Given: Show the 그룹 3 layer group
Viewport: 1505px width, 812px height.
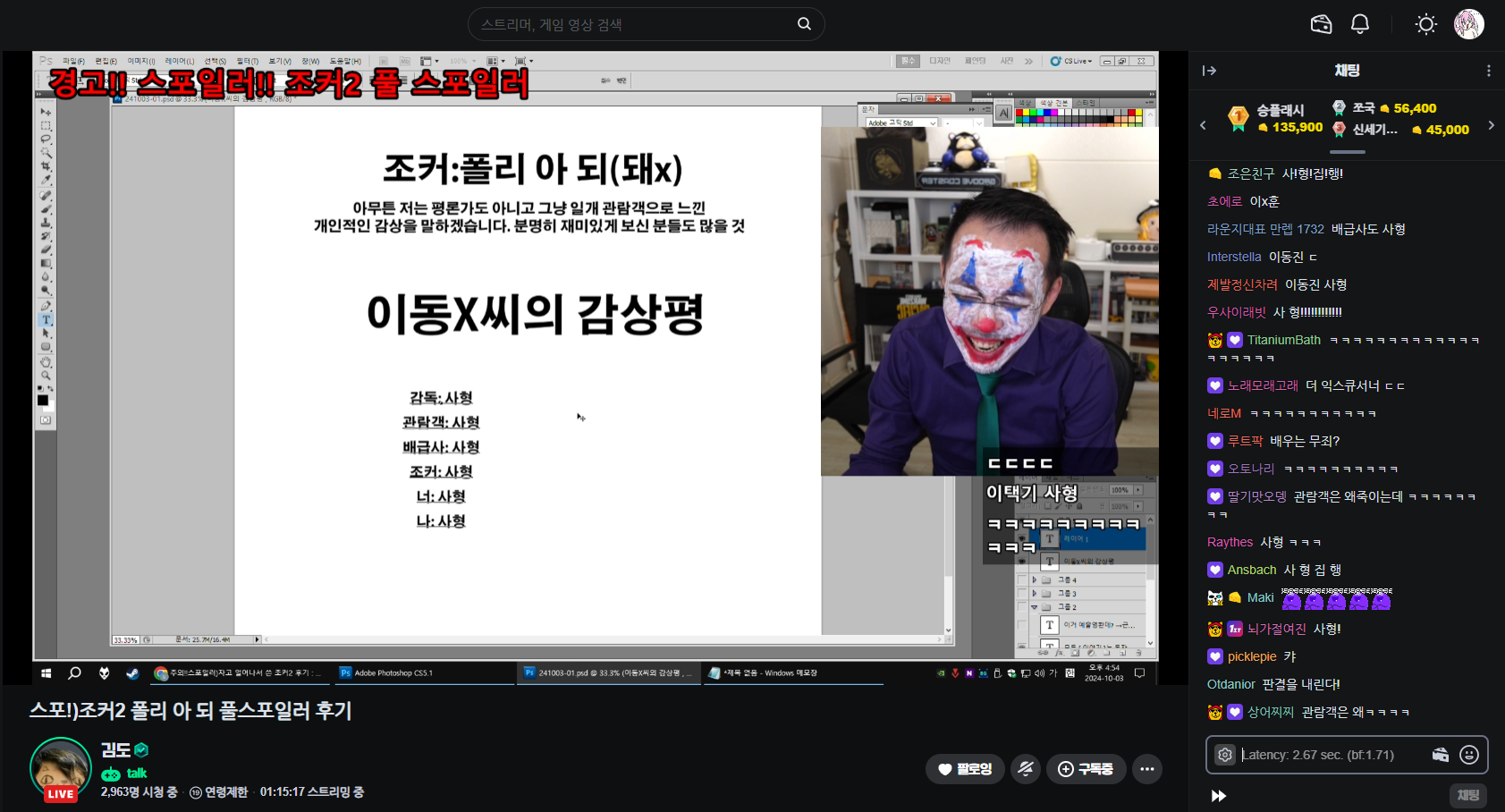Looking at the screenshot, I should point(1022,593).
